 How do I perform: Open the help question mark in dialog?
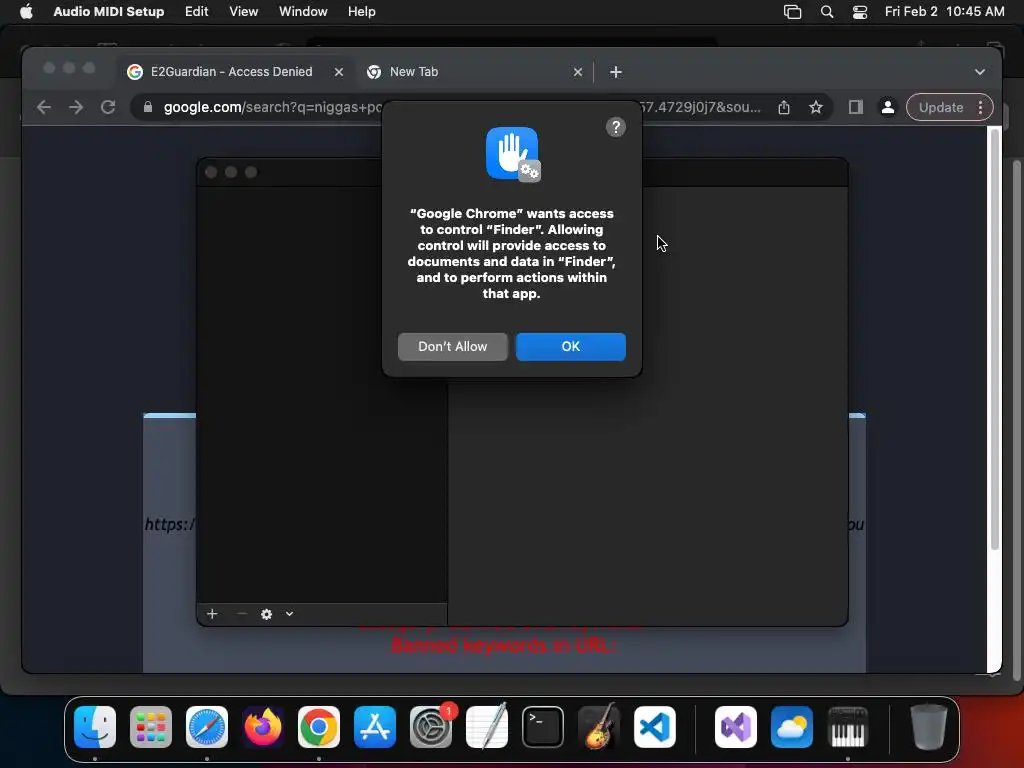[615, 127]
